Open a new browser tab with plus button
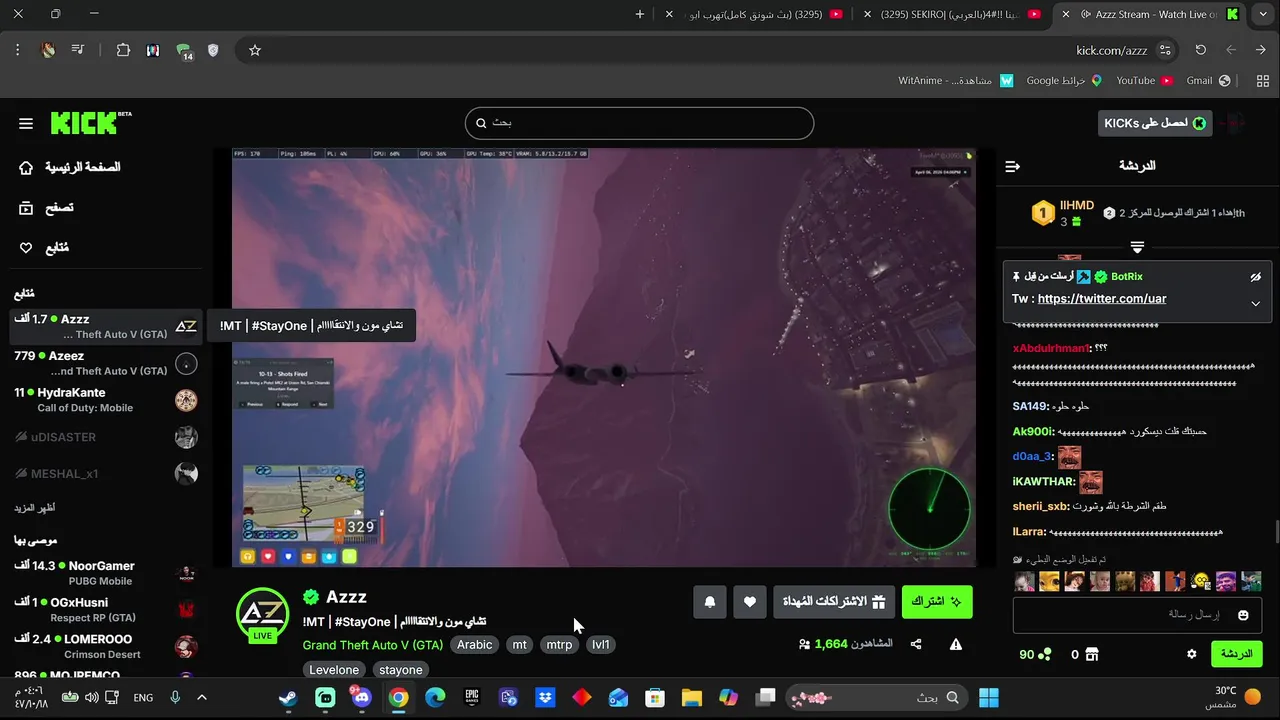Image resolution: width=1280 pixels, height=720 pixels. 640,14
